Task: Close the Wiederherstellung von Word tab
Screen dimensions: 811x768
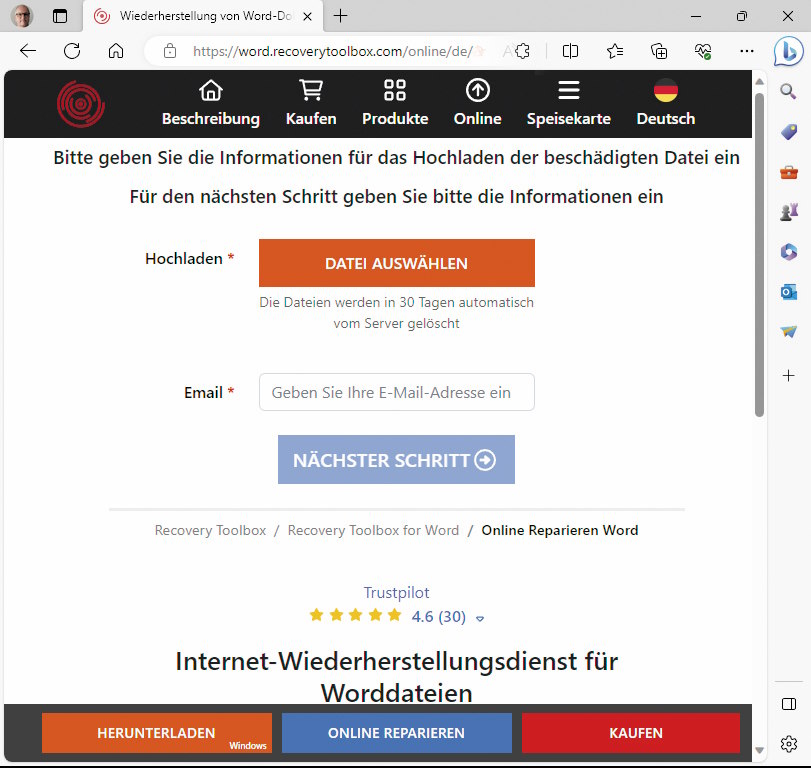Action: pyautogui.click(x=307, y=17)
